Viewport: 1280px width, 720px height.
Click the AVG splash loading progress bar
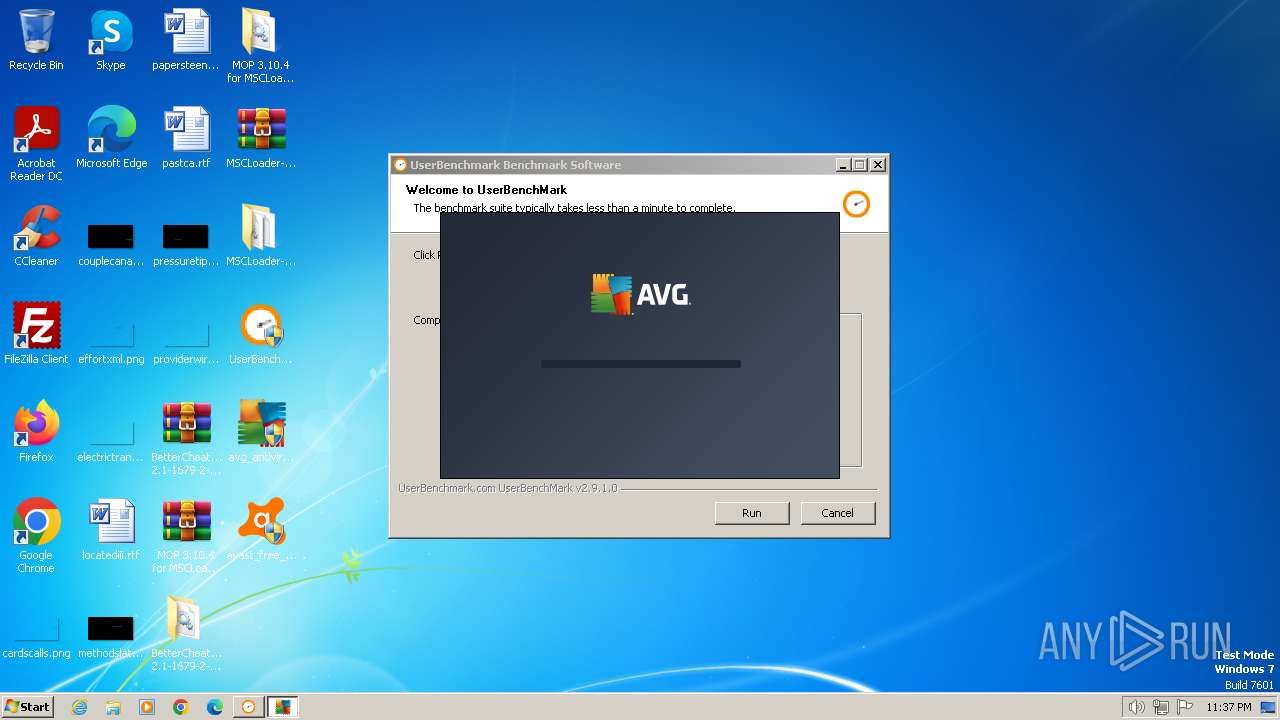641,364
